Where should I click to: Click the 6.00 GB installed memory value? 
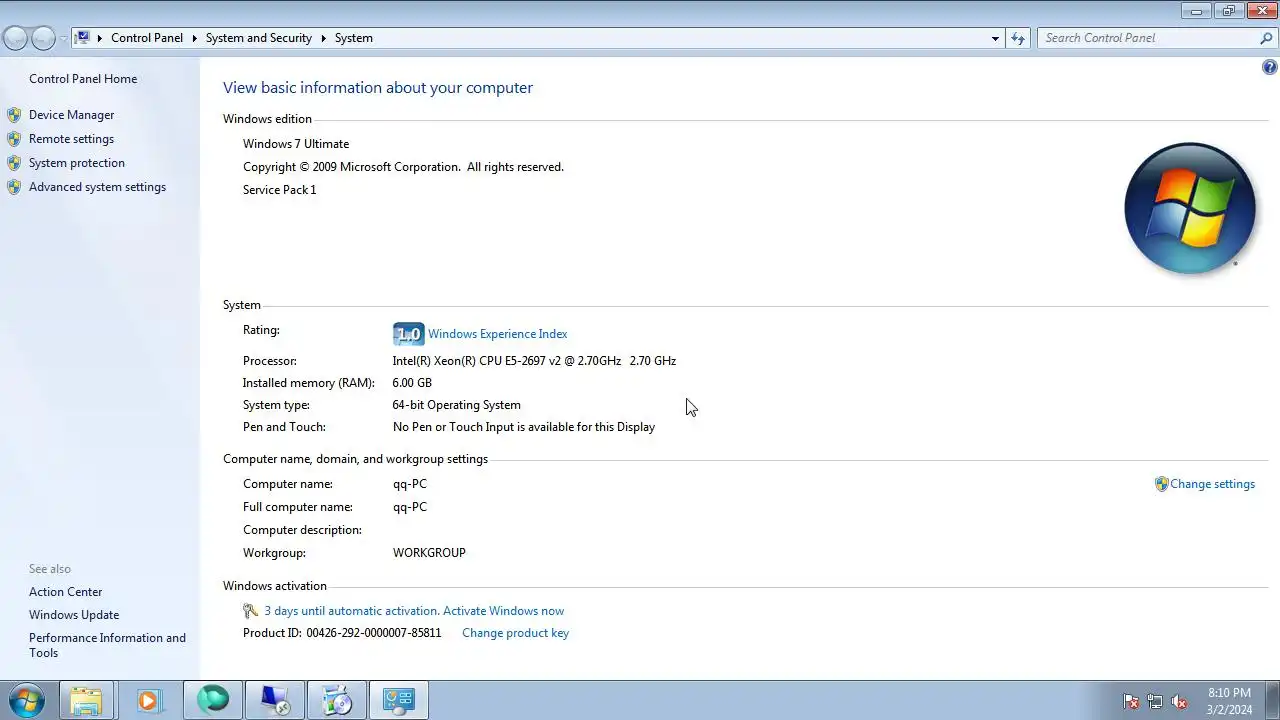pos(412,383)
